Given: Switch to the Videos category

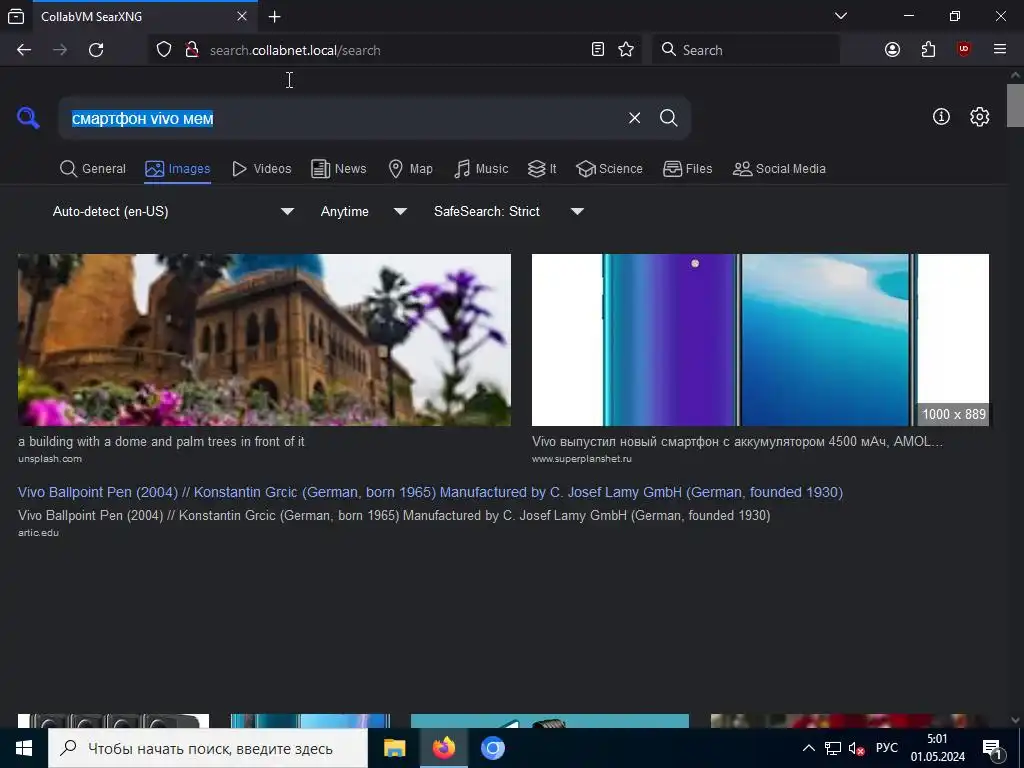Looking at the screenshot, I should click(x=261, y=168).
